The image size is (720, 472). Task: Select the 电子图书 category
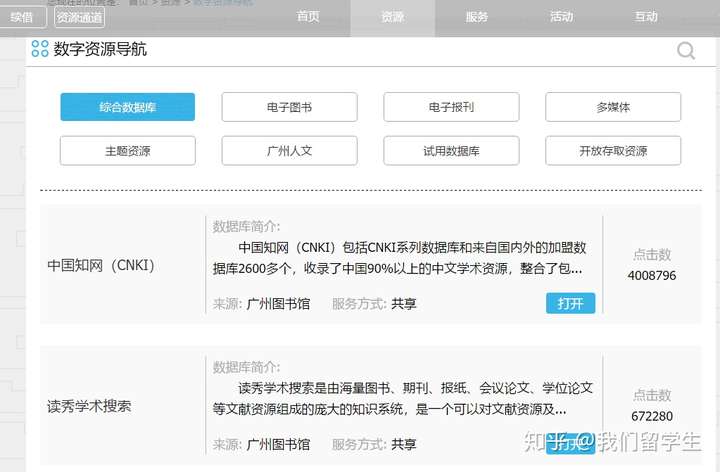click(289, 107)
